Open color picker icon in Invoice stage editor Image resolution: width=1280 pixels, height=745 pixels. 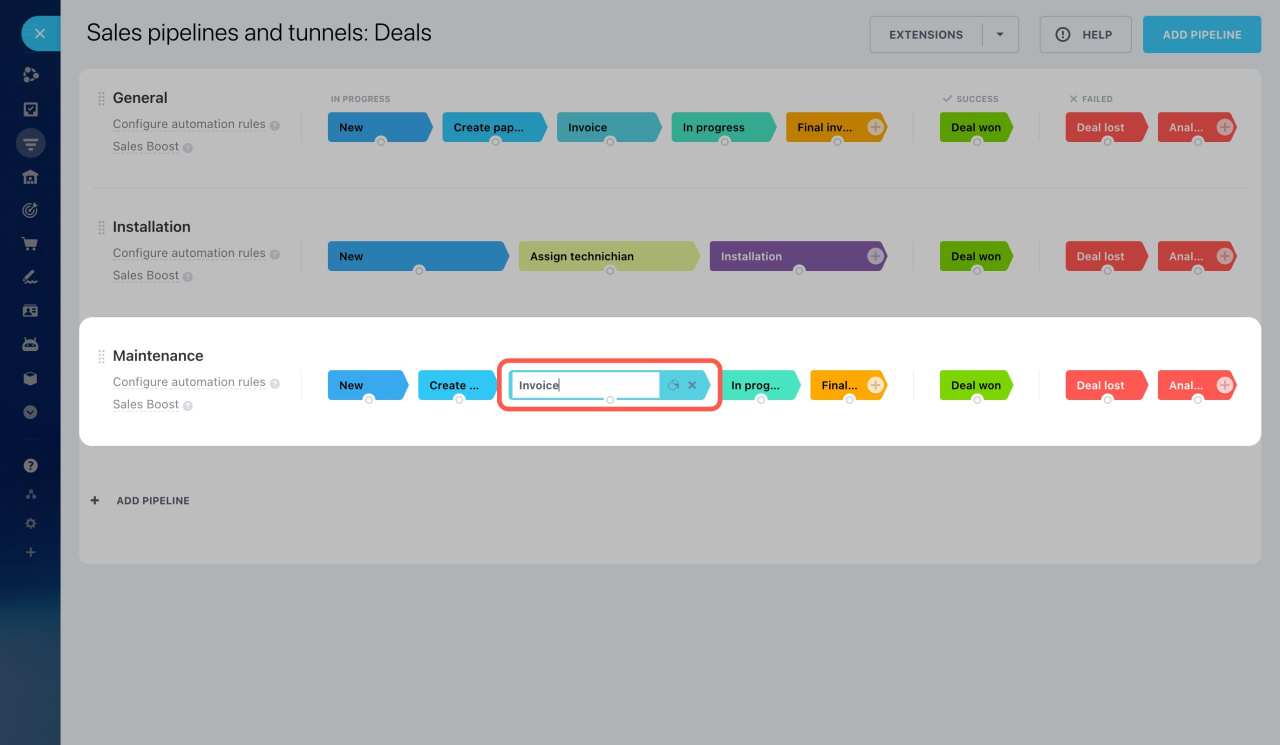[x=673, y=385]
